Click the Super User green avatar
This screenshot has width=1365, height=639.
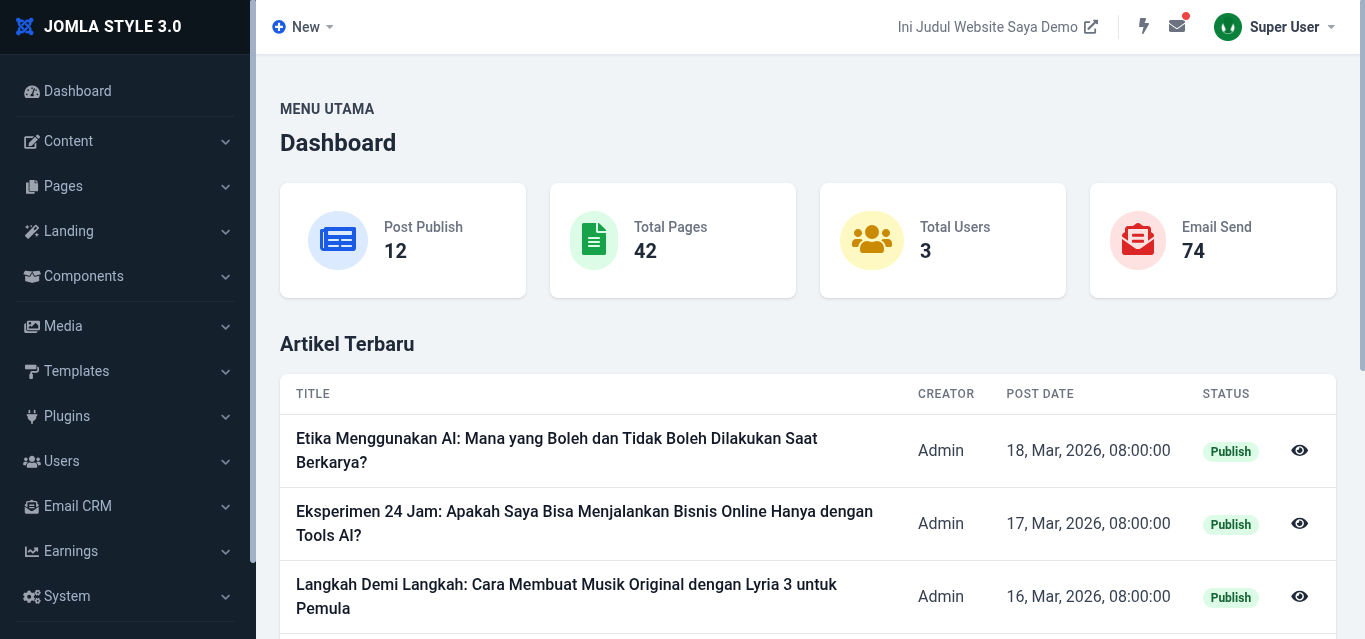1228,27
